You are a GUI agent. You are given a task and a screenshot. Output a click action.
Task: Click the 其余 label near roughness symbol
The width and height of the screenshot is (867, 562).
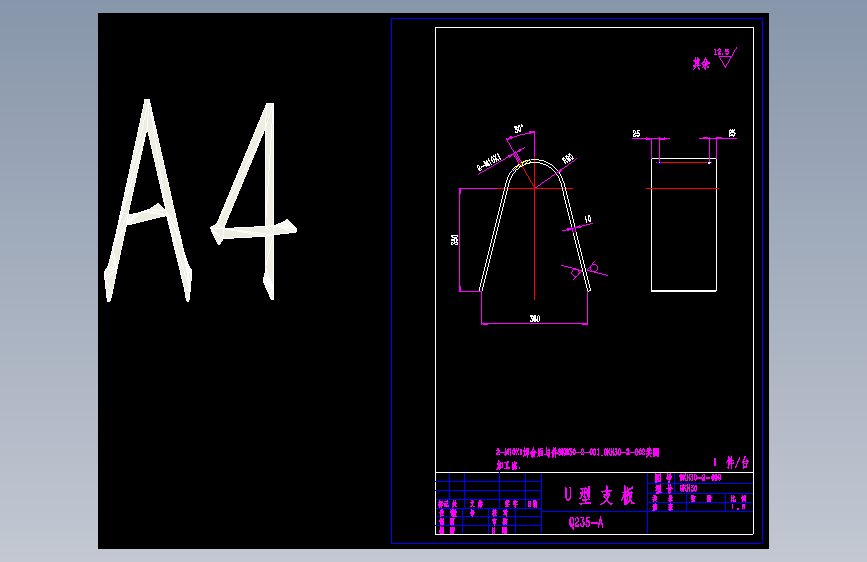(x=701, y=63)
